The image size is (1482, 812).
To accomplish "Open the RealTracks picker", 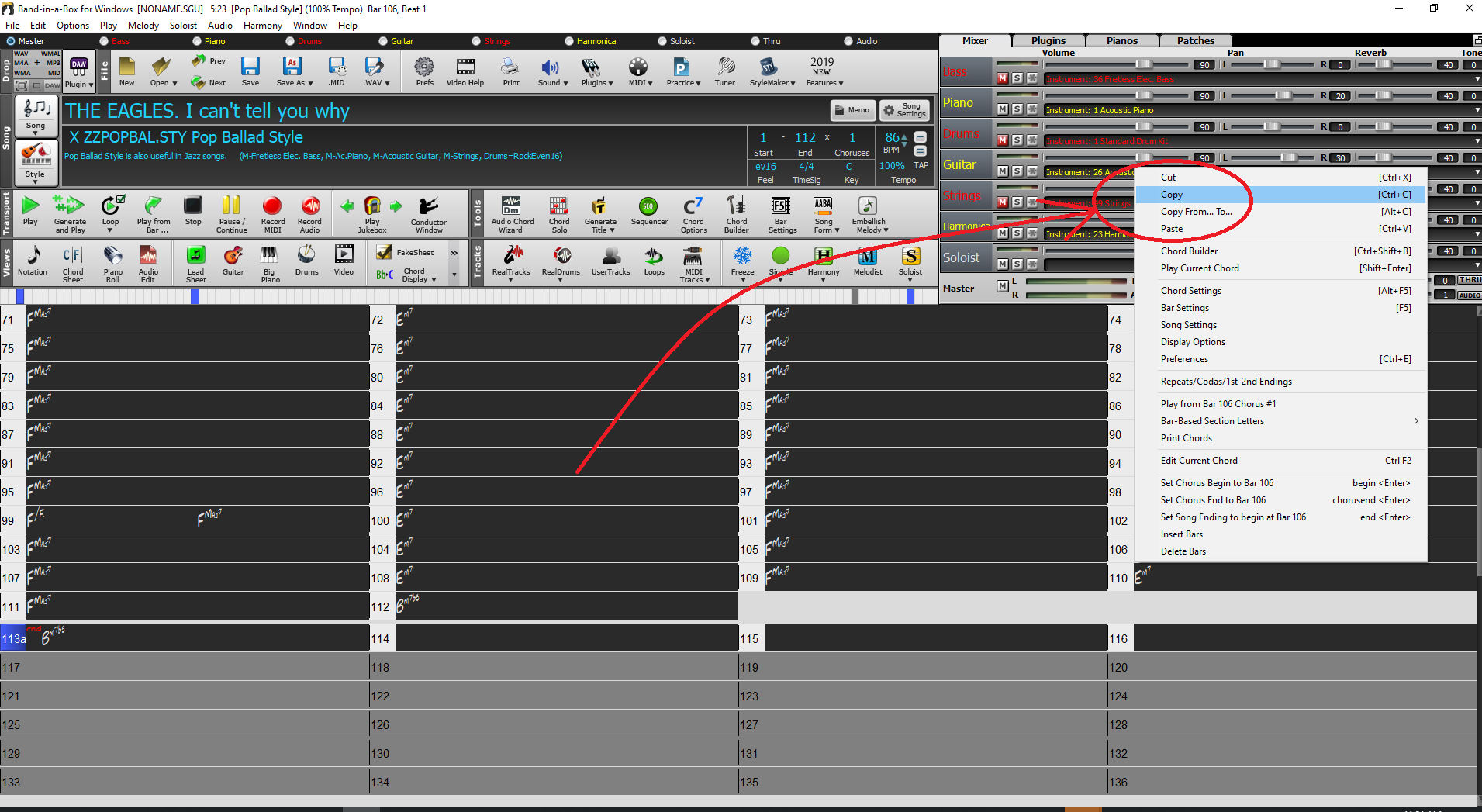I will 511,262.
